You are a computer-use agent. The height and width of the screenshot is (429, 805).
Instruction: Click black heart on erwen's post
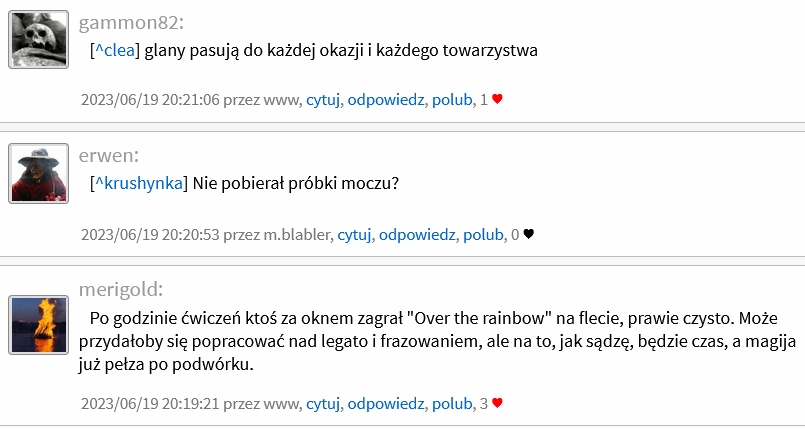coord(529,235)
